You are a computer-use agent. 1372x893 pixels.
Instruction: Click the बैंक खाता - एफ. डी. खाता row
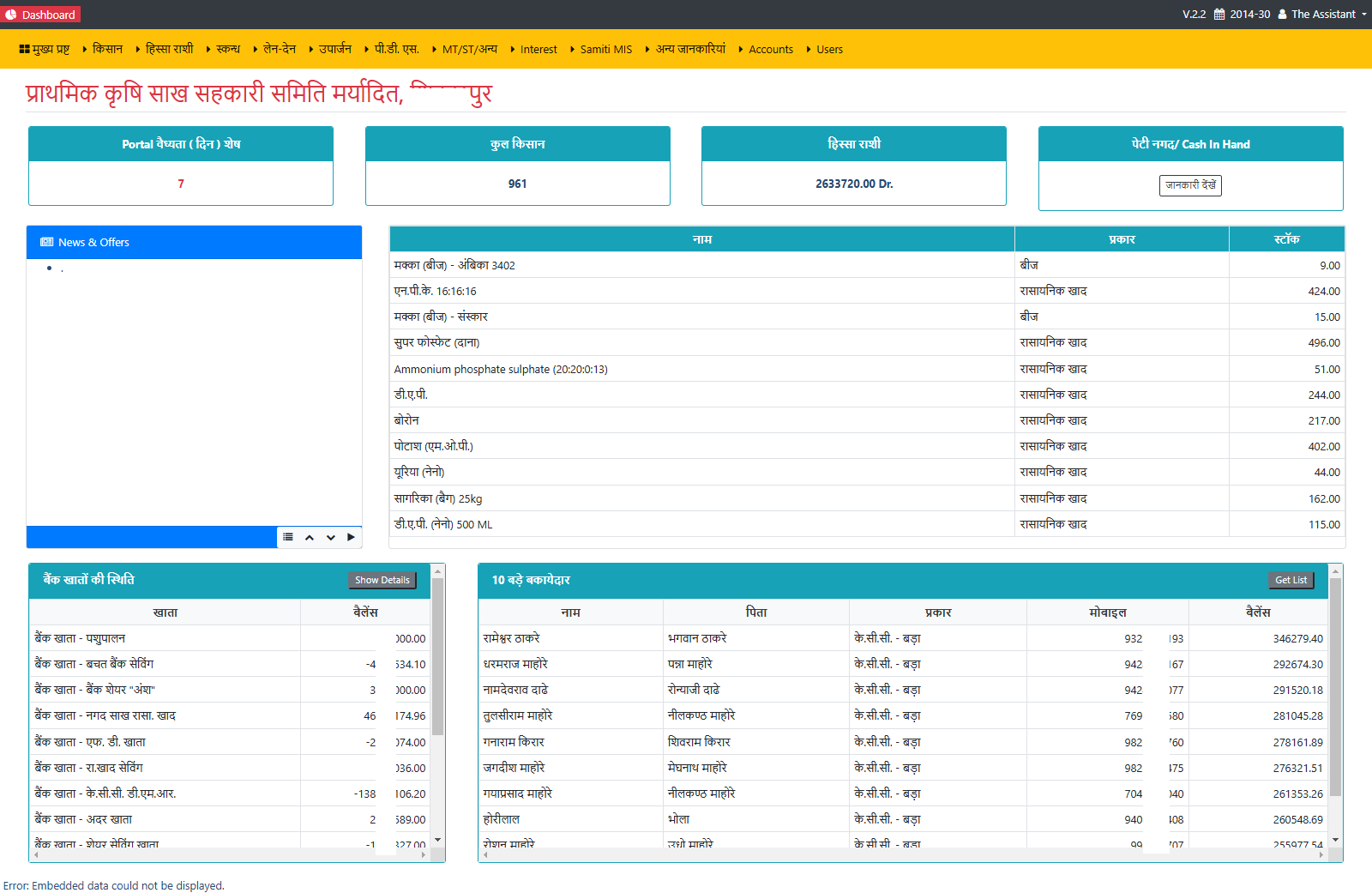(230, 742)
